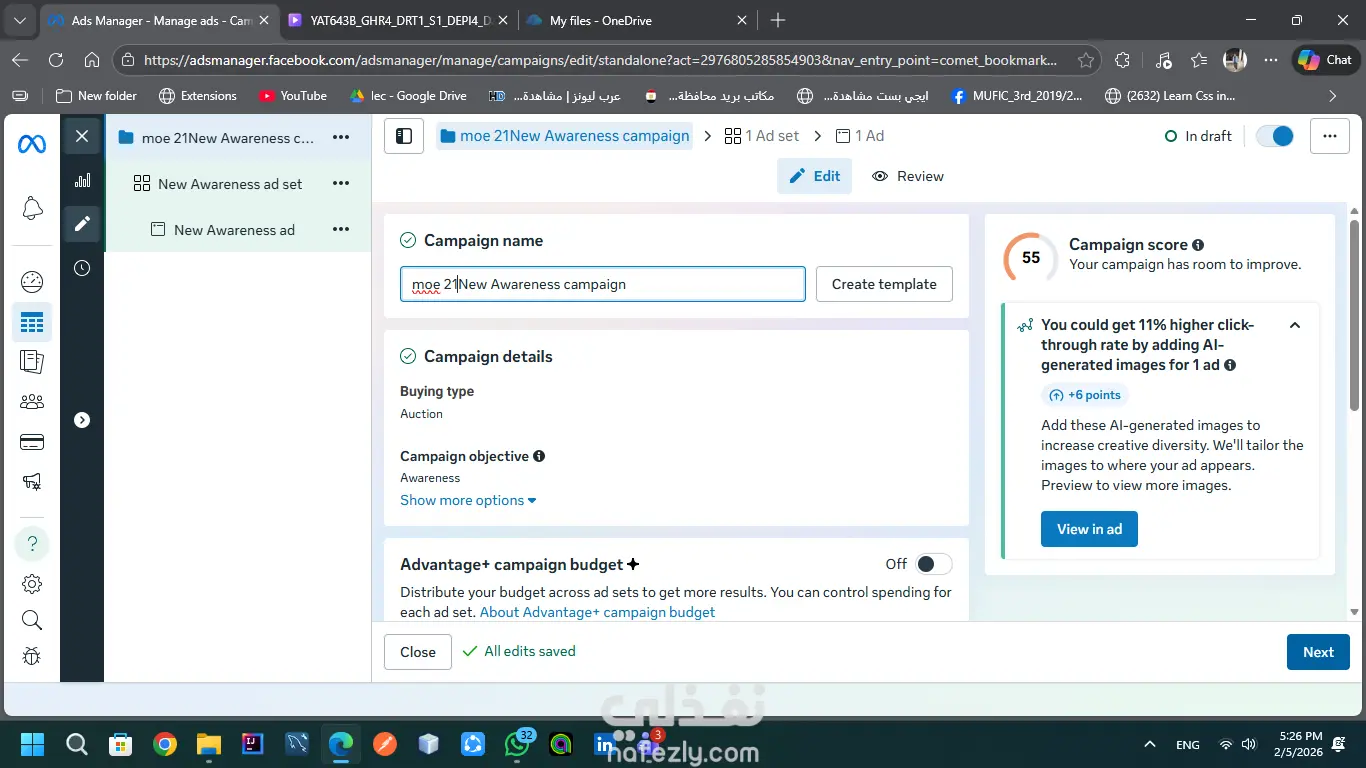Click the browser address bar
Viewport: 1366px width, 768px height.
pyautogui.click(x=600, y=60)
